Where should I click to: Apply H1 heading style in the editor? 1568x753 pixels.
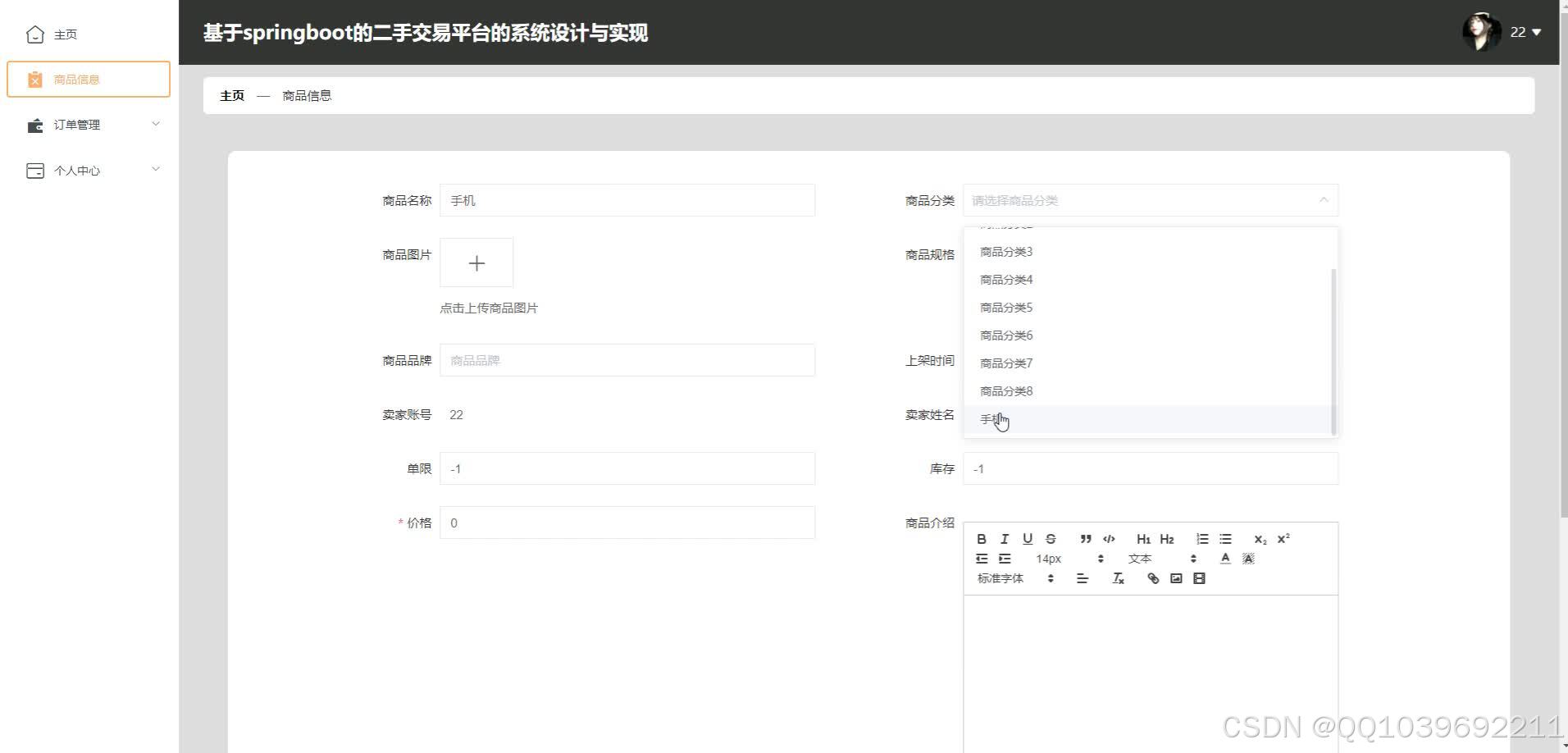[x=1143, y=539]
